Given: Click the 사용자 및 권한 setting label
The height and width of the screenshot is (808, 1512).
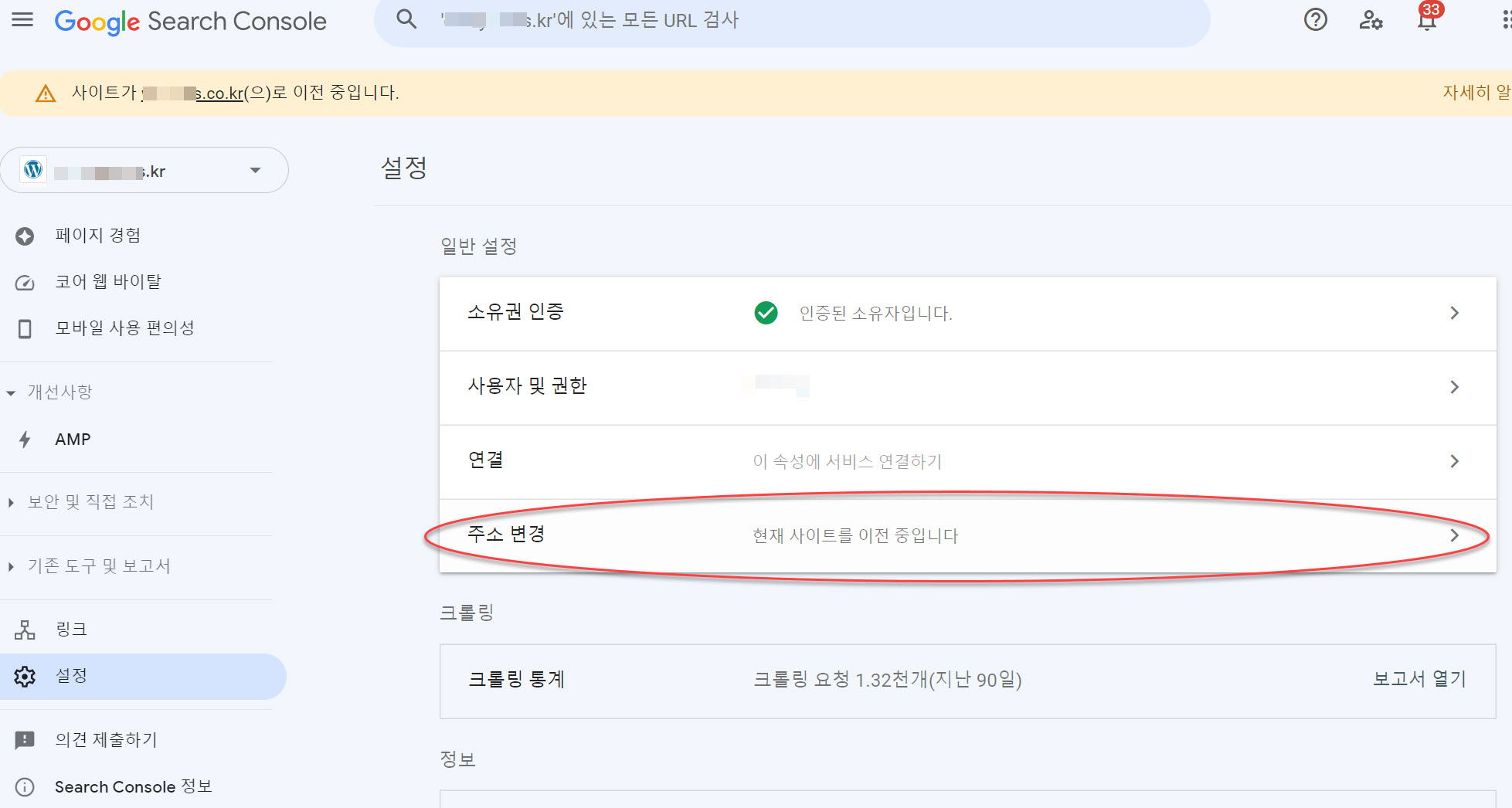Looking at the screenshot, I should (x=527, y=386).
